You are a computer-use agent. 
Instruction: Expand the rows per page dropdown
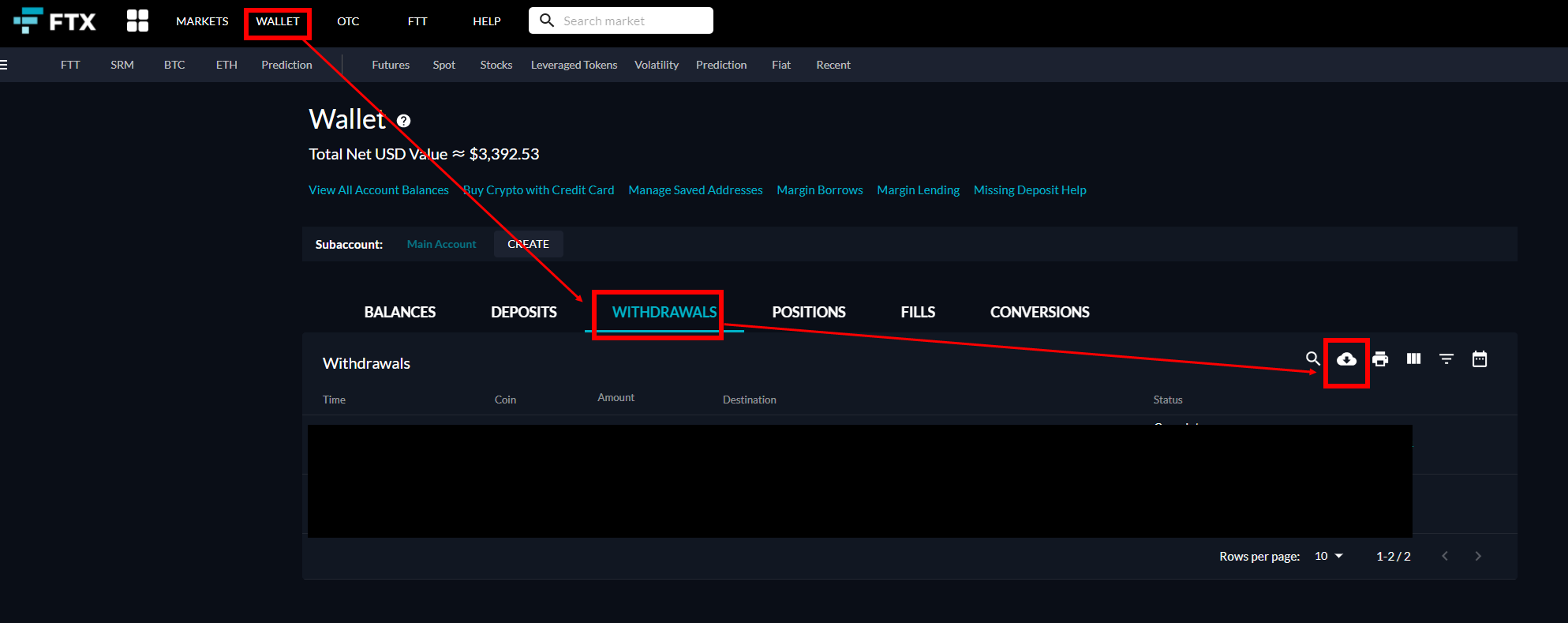(x=1329, y=556)
